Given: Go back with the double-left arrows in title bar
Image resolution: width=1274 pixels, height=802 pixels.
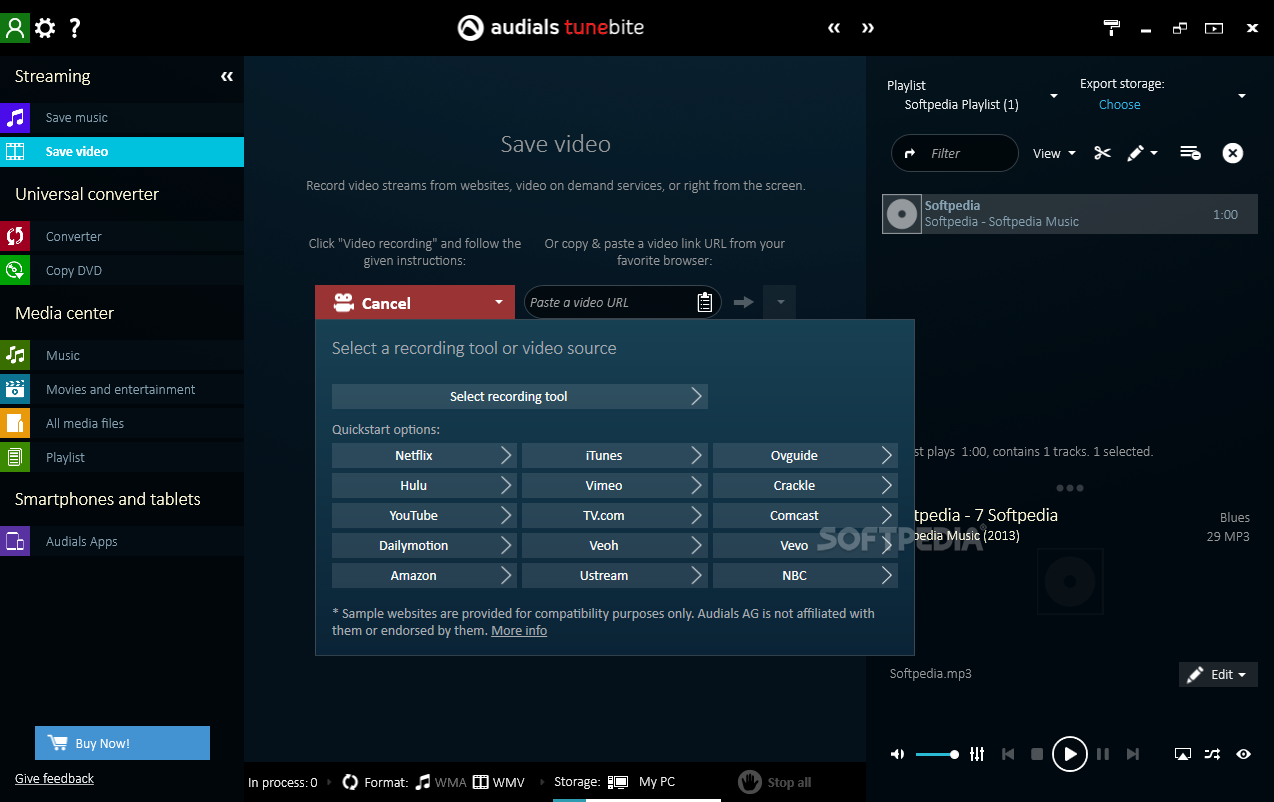Looking at the screenshot, I should tap(834, 28).
